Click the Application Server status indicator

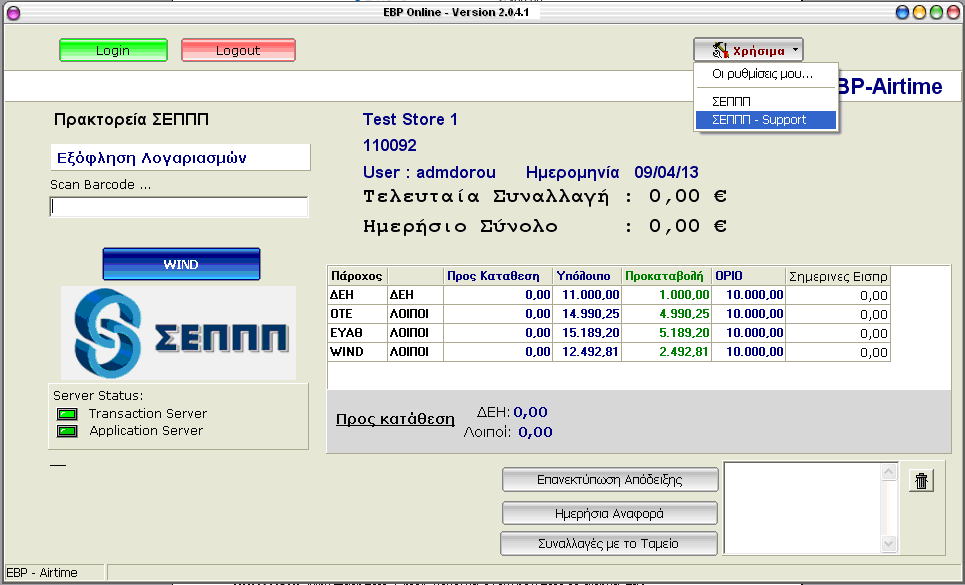67,431
